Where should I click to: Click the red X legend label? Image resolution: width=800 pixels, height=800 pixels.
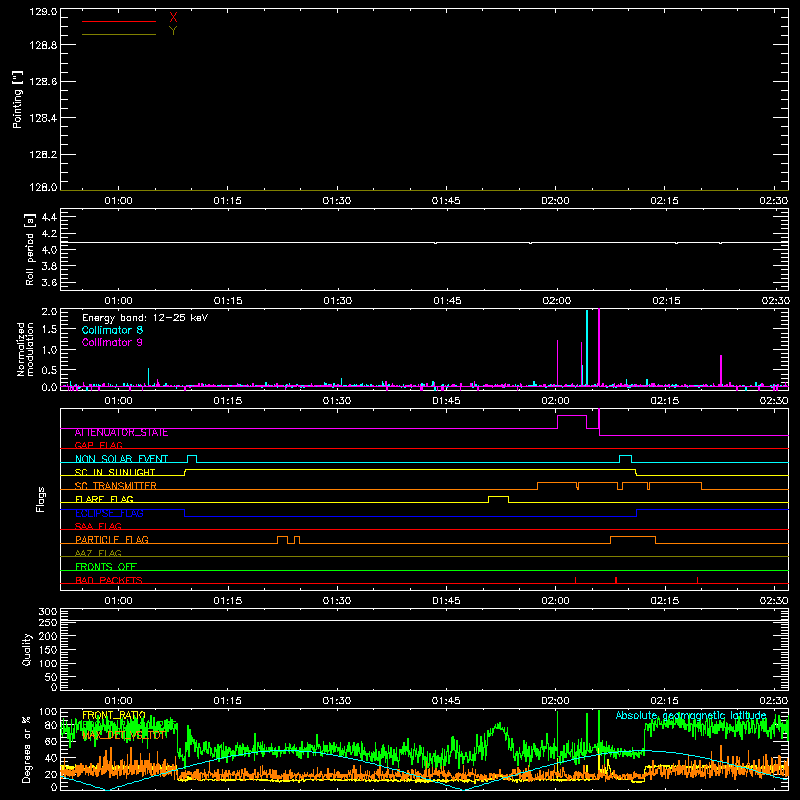pyautogui.click(x=173, y=18)
